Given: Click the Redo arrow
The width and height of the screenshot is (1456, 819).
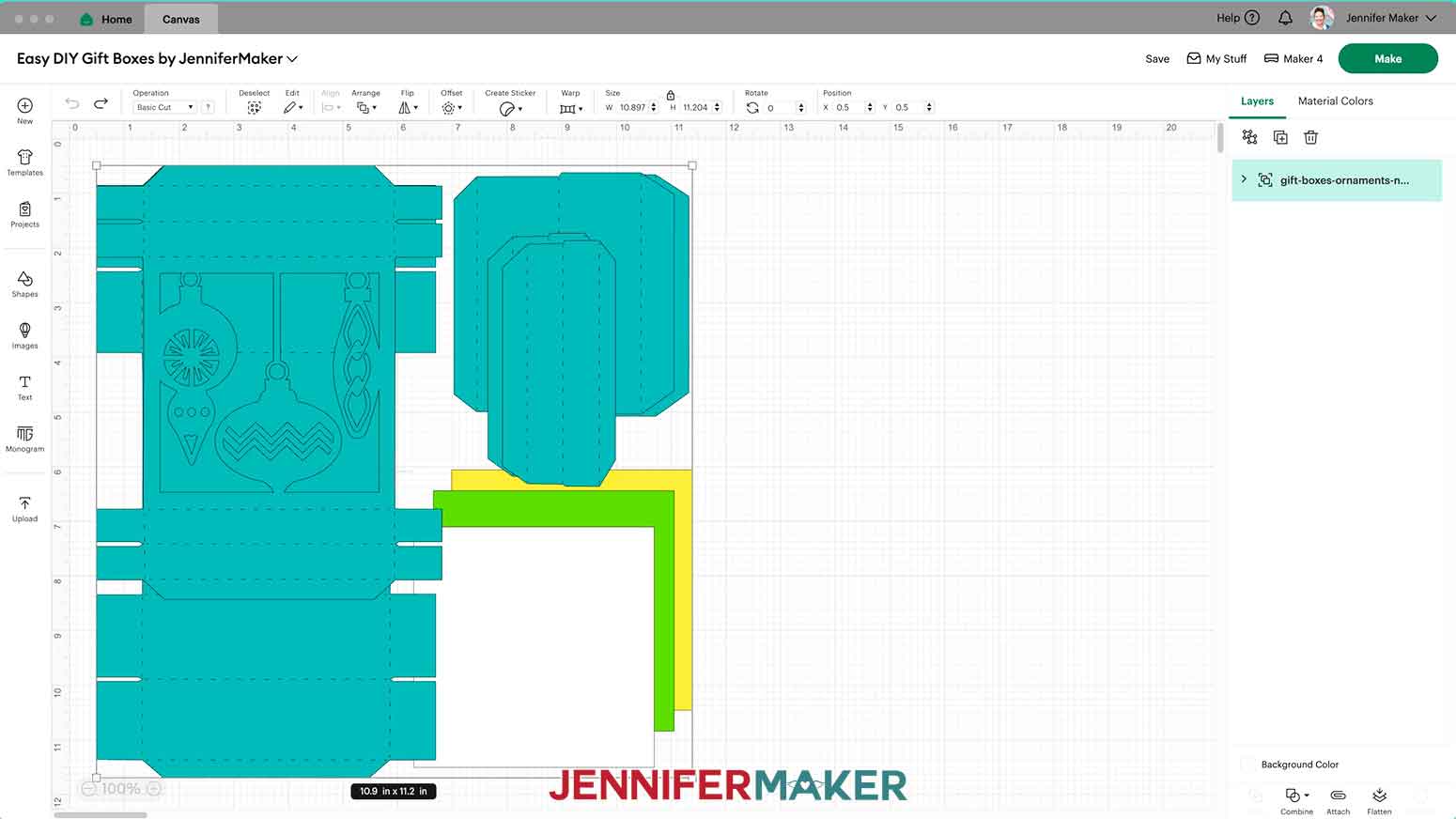Looking at the screenshot, I should tap(101, 103).
